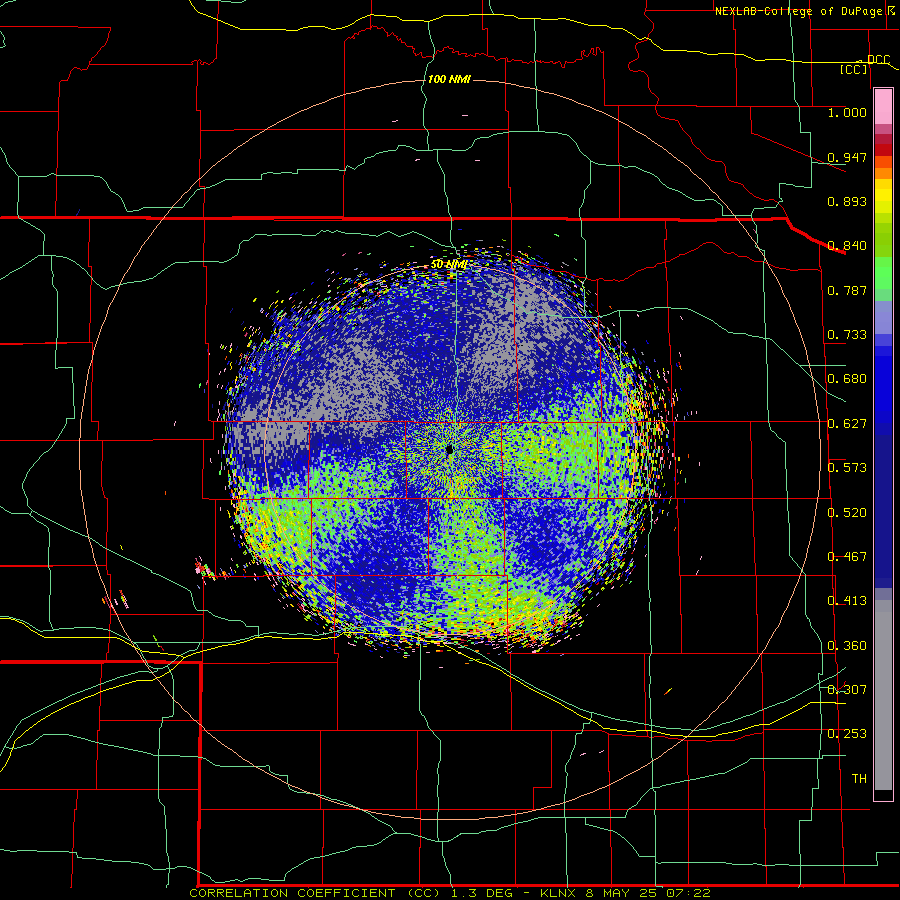Pick the gray swatch beside 0.307
900x900 pixels.
(x=883, y=695)
